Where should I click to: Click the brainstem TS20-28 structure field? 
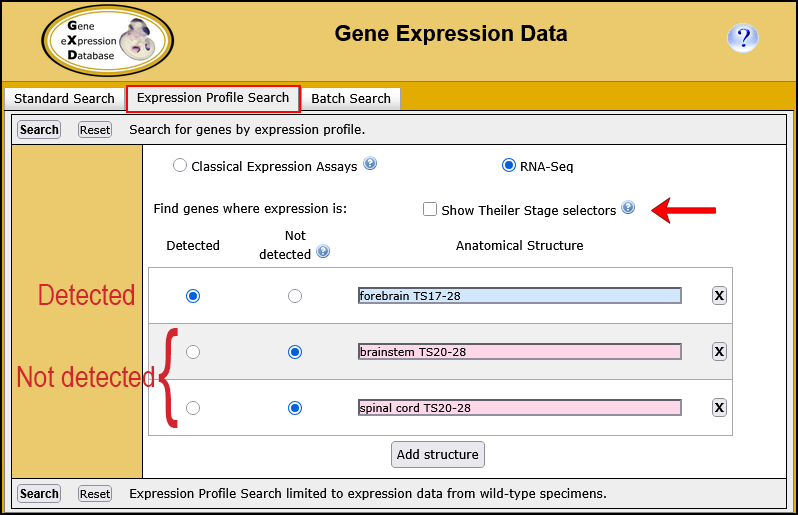pyautogui.click(x=519, y=352)
